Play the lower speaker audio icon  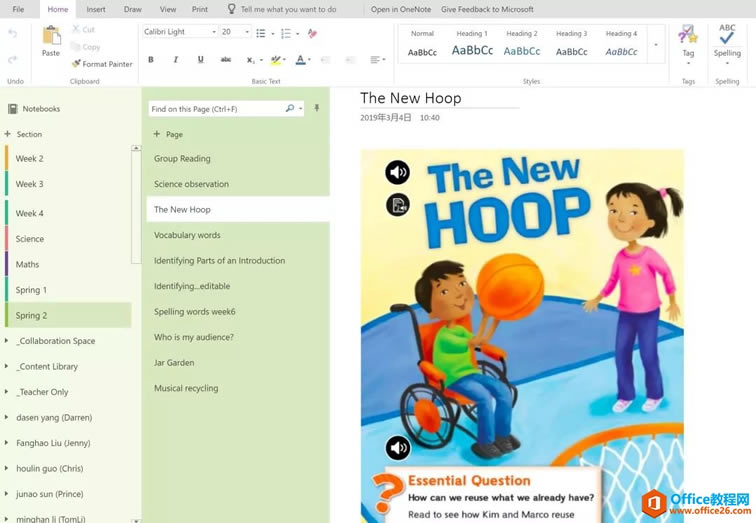[398, 448]
